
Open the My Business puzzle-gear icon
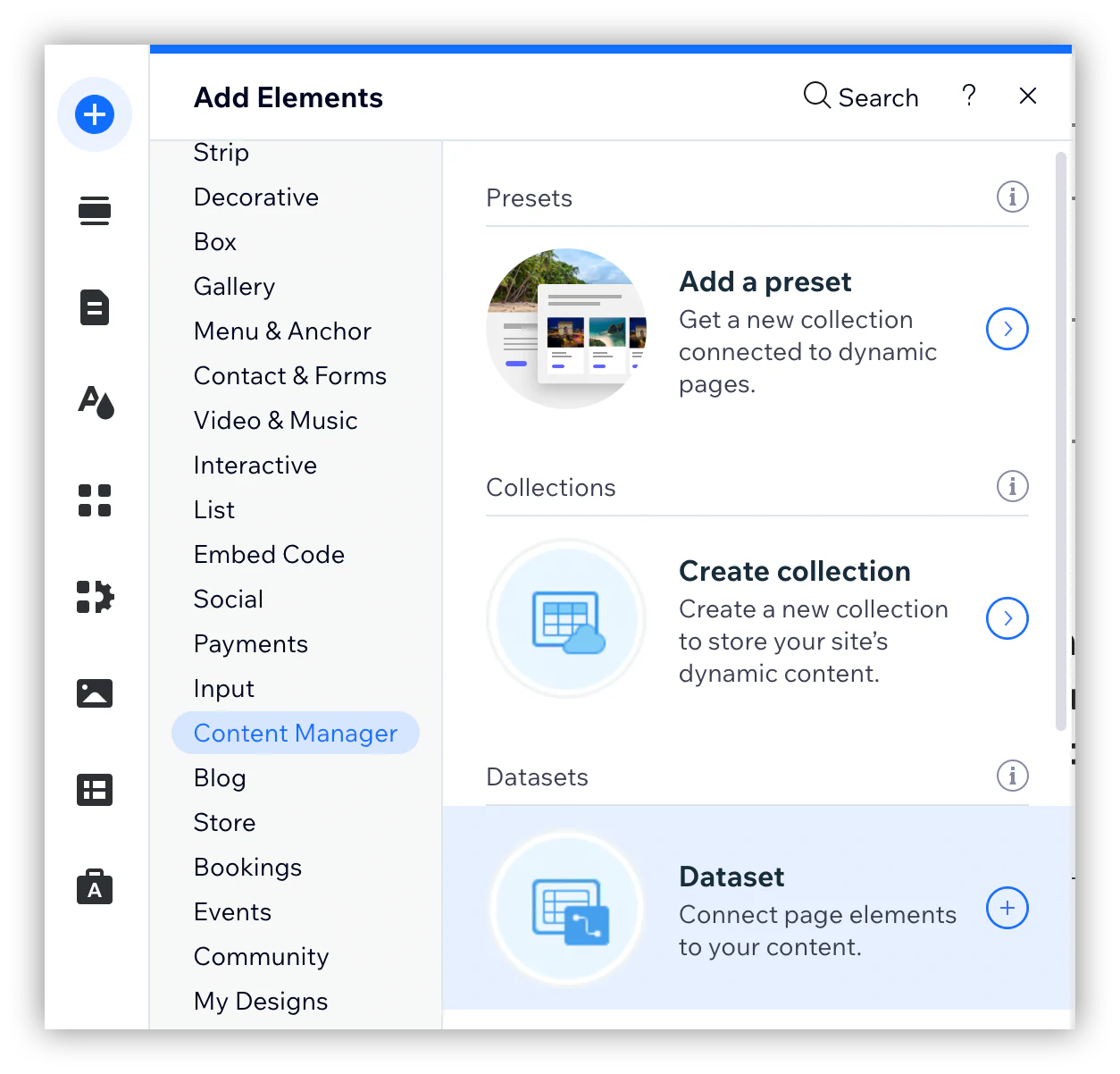click(x=95, y=597)
